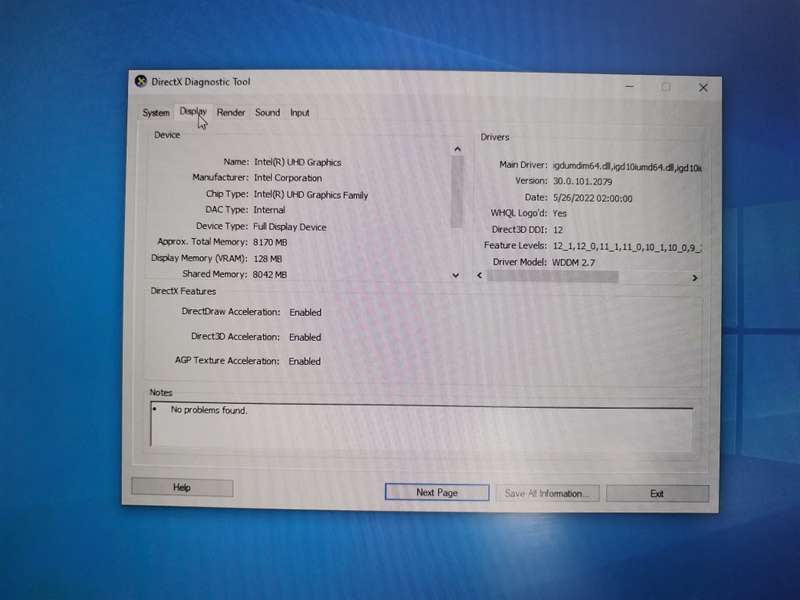Switch to the Sound tab
The image size is (800, 600).
coord(267,112)
